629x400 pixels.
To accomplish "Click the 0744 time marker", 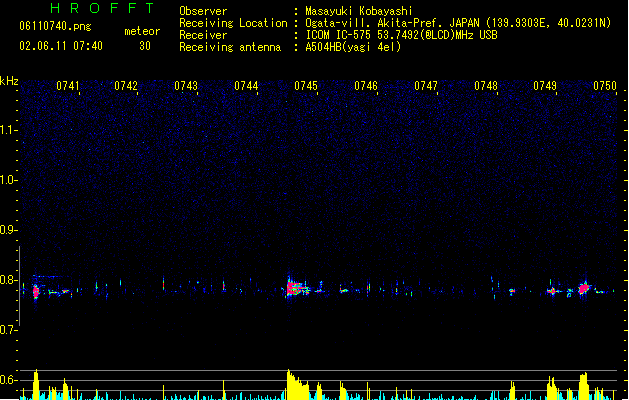I will tap(246, 86).
